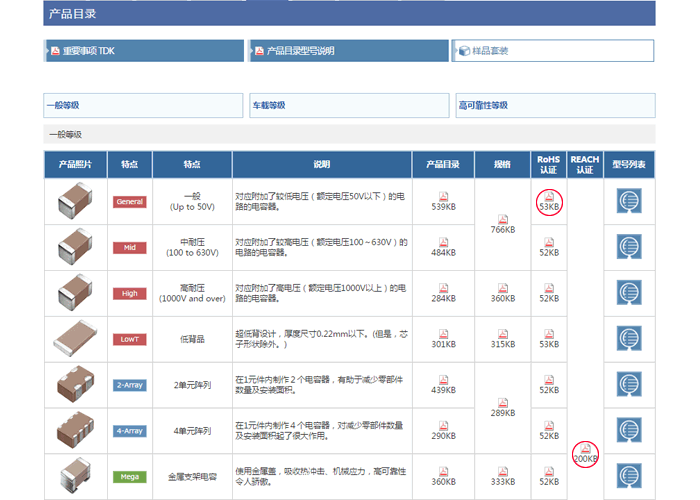Open model list icon for LowT row
The height and width of the screenshot is (500, 700).
pos(629,339)
